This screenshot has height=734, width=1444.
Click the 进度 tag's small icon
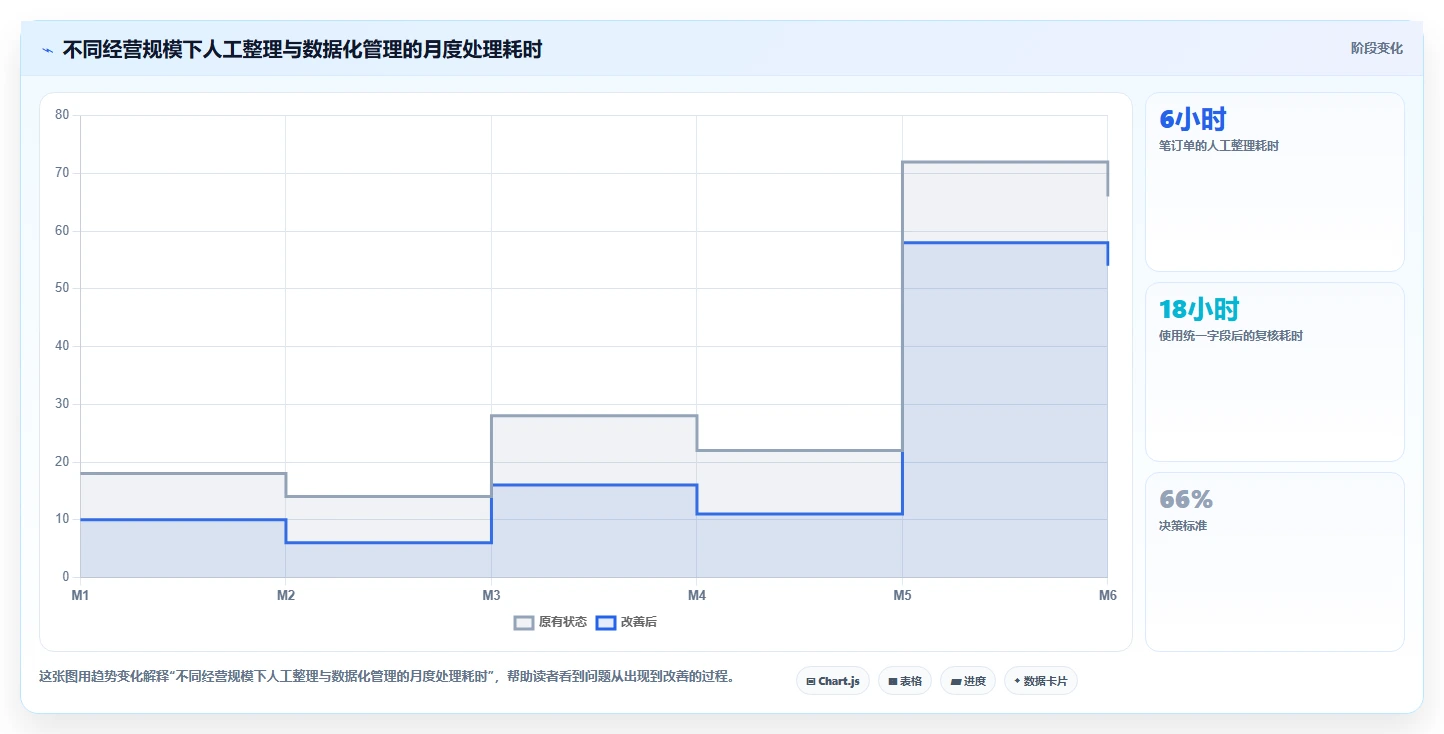(955, 681)
